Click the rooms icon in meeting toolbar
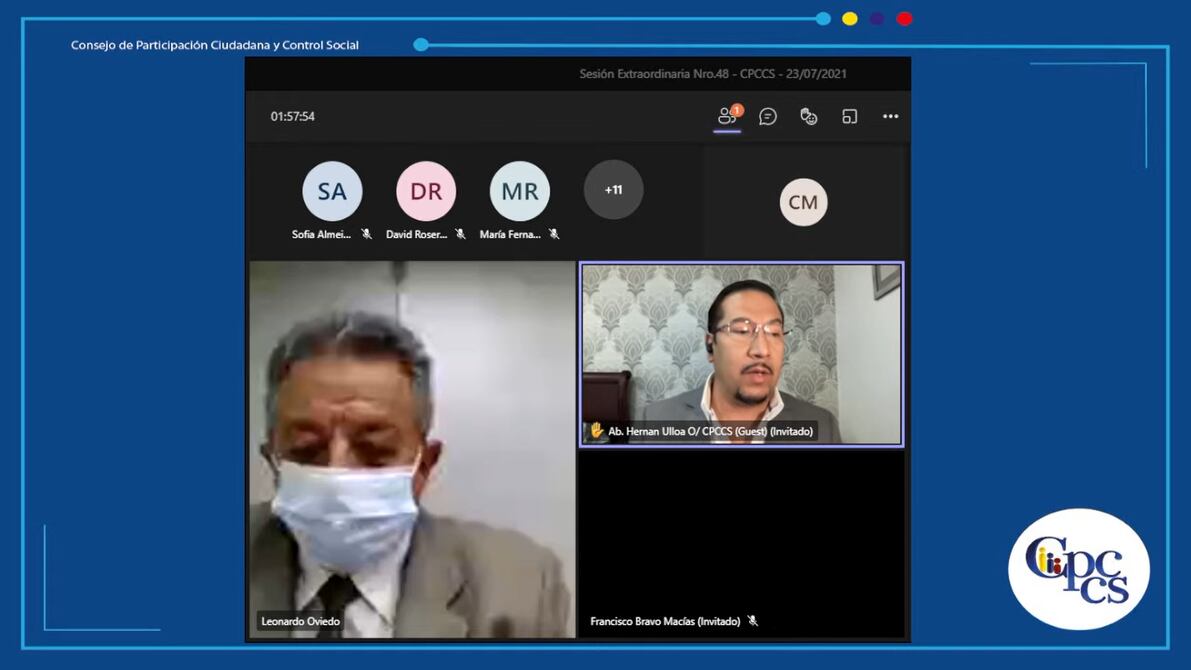 point(850,117)
